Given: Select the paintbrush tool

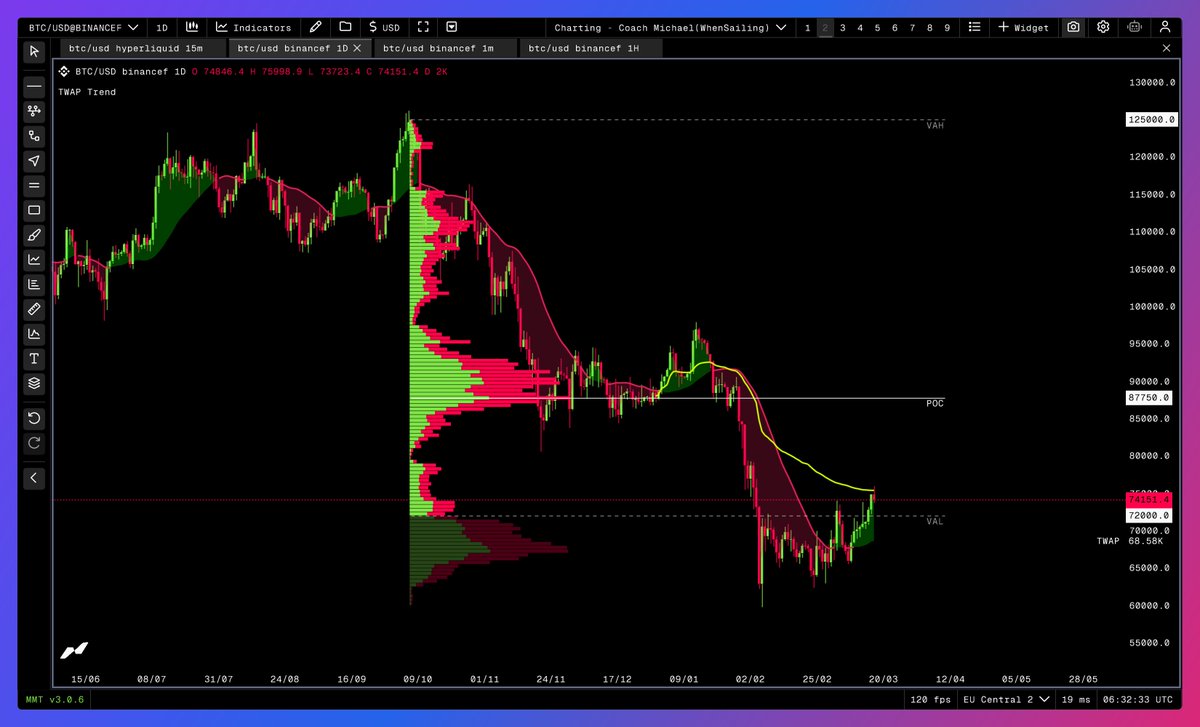Looking at the screenshot, I should (x=34, y=235).
